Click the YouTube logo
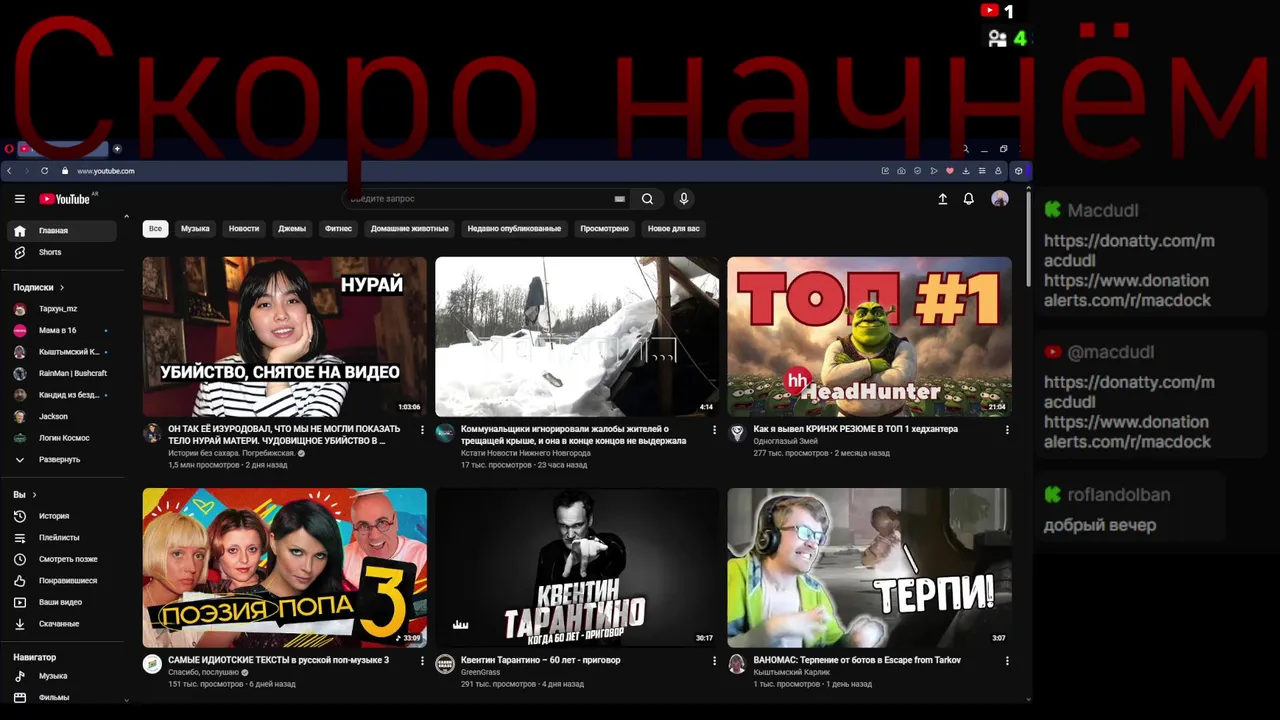Screen dimensions: 1280x720 coord(65,199)
